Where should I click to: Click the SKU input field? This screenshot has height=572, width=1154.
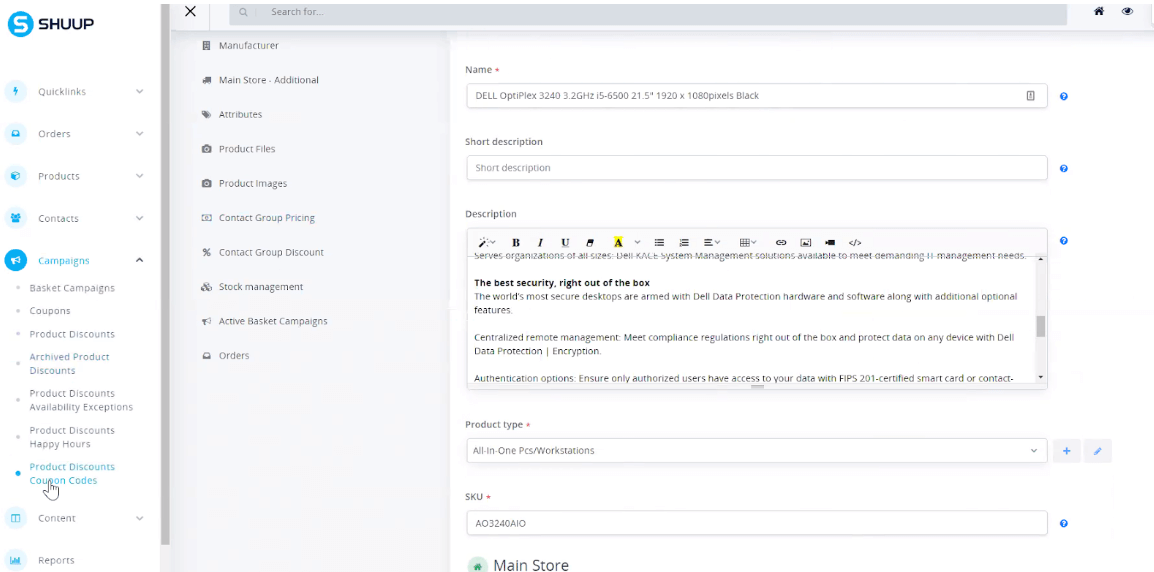click(x=757, y=523)
